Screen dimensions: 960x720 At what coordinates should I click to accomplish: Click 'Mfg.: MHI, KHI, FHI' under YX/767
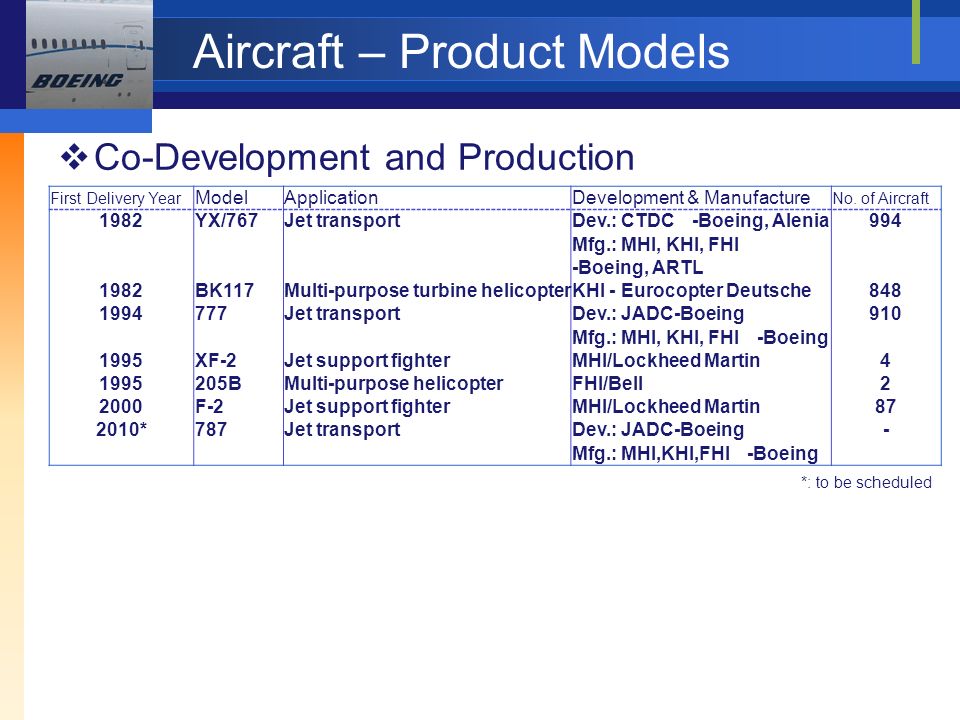point(656,245)
